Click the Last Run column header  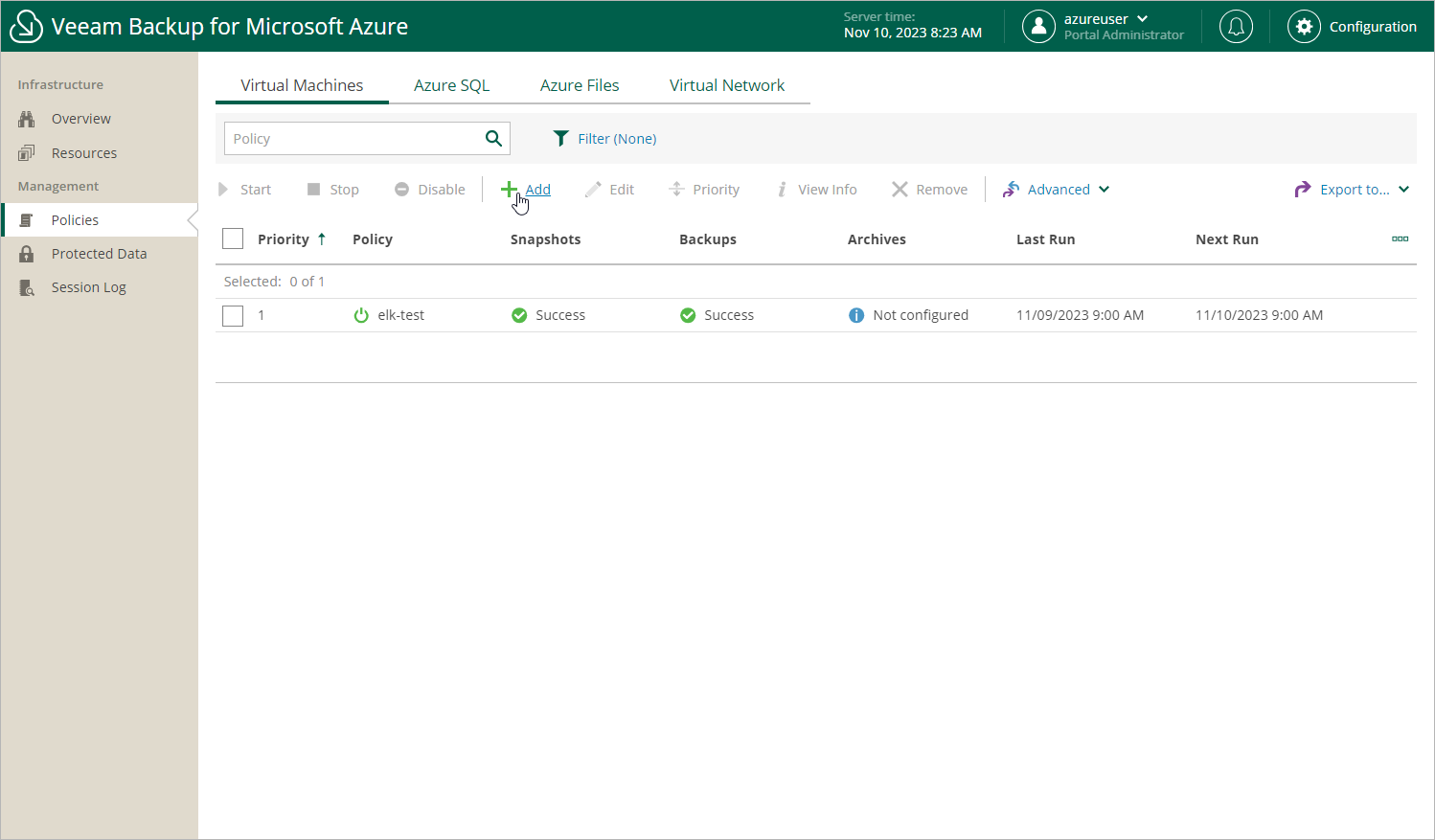[1045, 239]
